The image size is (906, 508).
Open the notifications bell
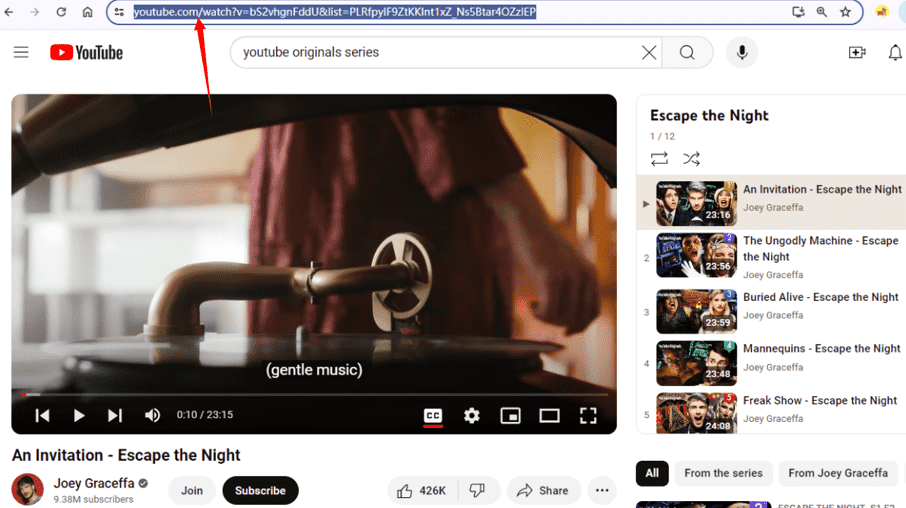tap(895, 53)
